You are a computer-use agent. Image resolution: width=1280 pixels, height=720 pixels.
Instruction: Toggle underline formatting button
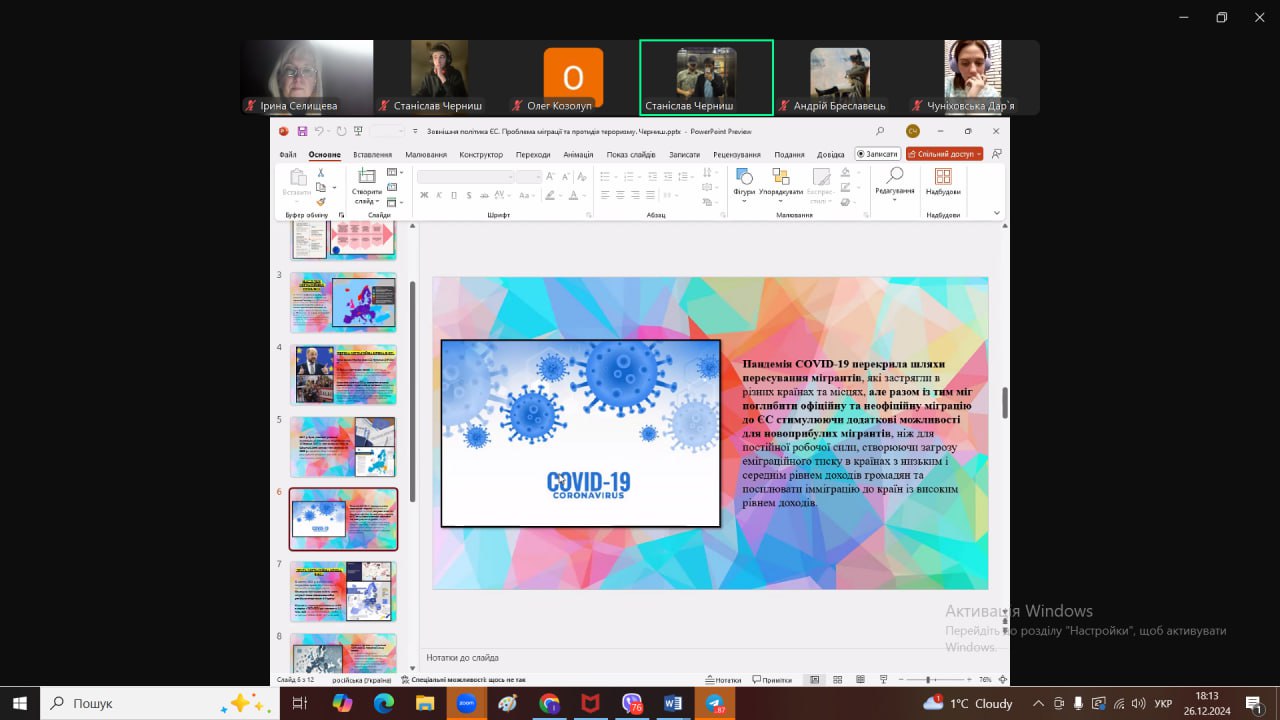pyautogui.click(x=454, y=195)
